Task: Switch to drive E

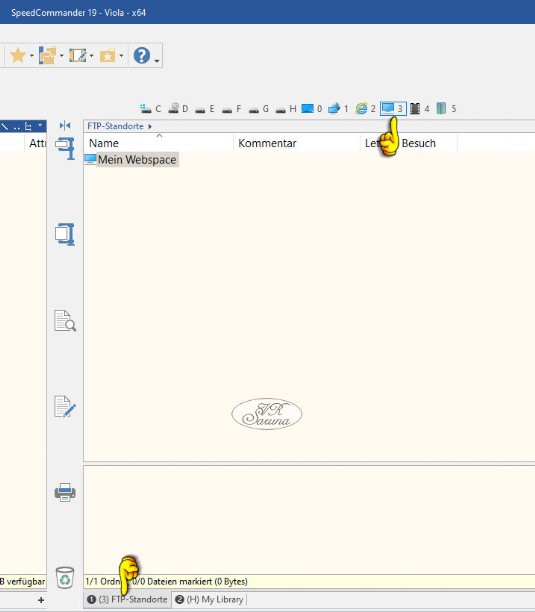Action: coord(205,109)
